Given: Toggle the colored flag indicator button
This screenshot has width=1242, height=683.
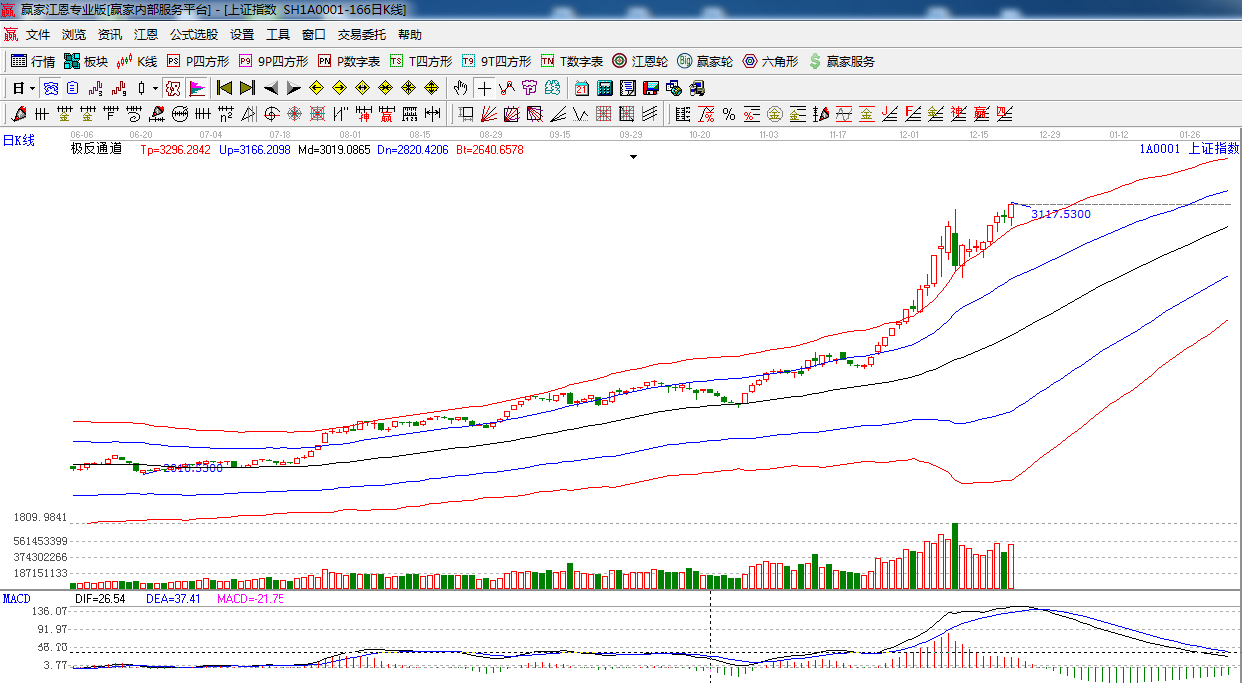Looking at the screenshot, I should pos(196,88).
